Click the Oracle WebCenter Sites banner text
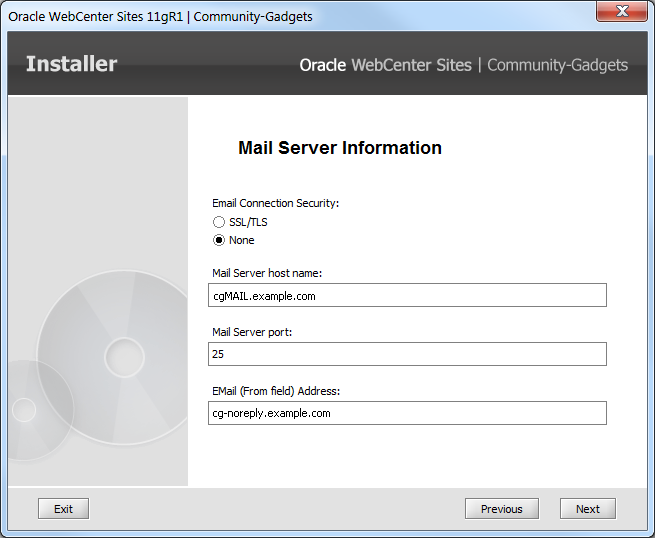Screen dimensions: 655x538 (386, 65)
